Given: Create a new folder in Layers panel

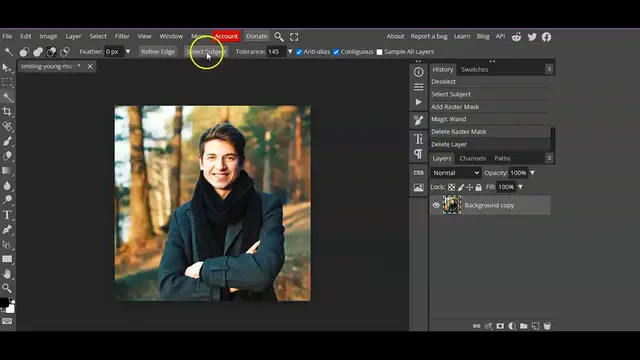Looking at the screenshot, I should (x=524, y=326).
